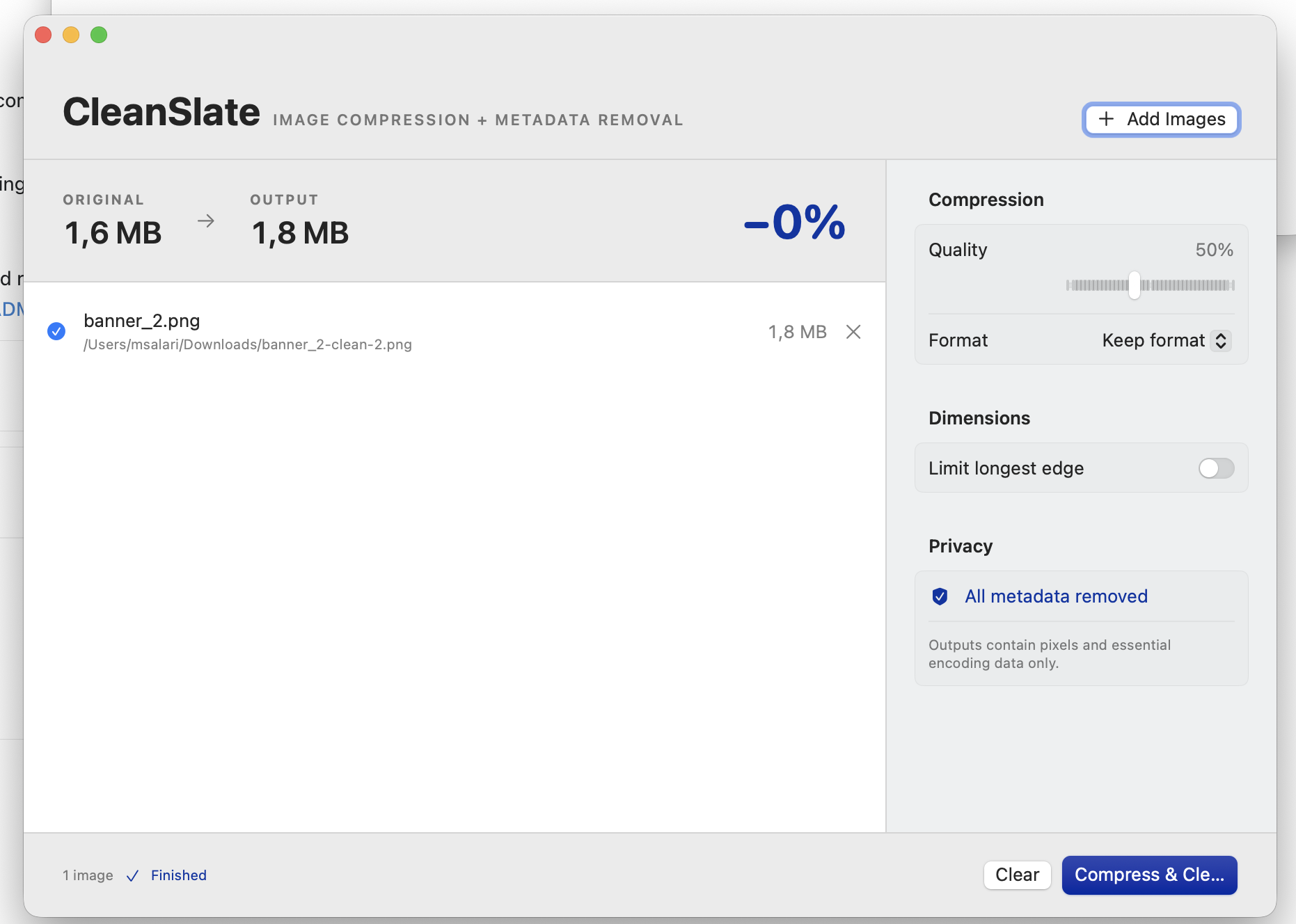
Task: Click the Clear button
Action: point(1017,875)
